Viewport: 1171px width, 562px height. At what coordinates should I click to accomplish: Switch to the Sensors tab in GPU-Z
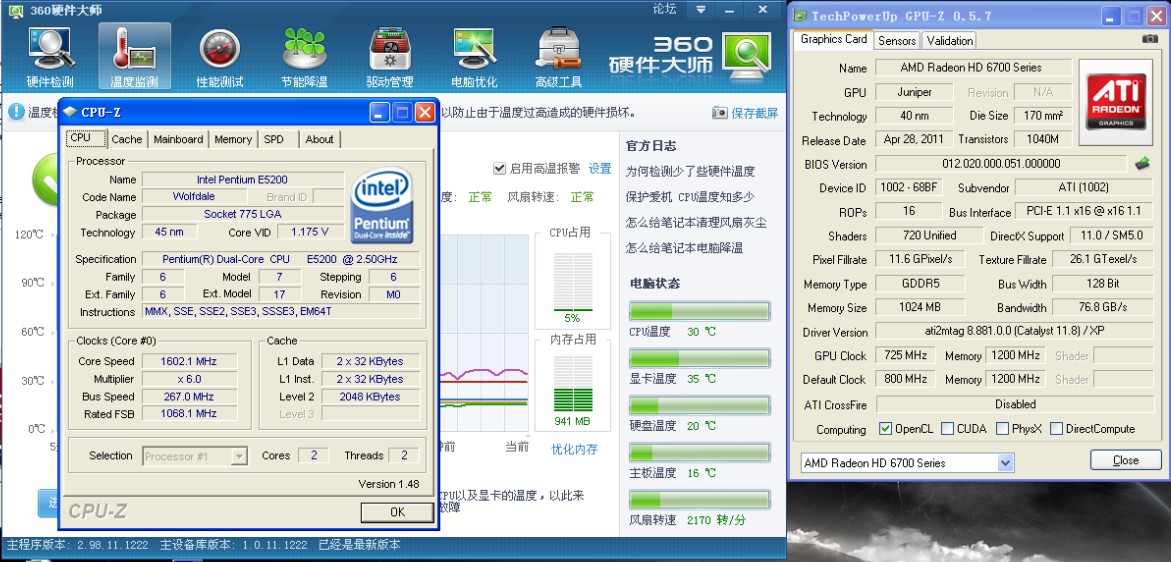tap(897, 41)
